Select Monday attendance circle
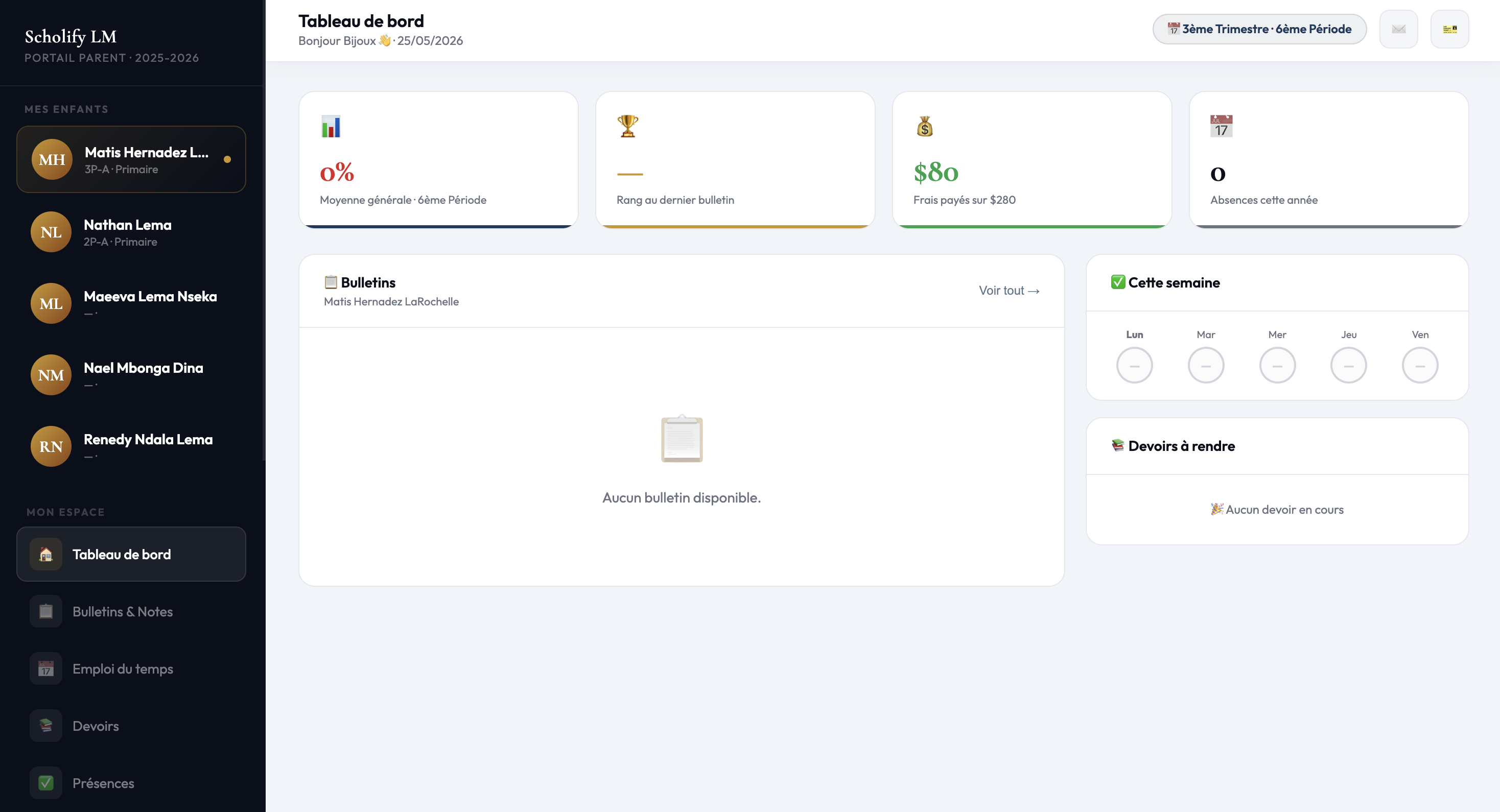 point(1134,366)
